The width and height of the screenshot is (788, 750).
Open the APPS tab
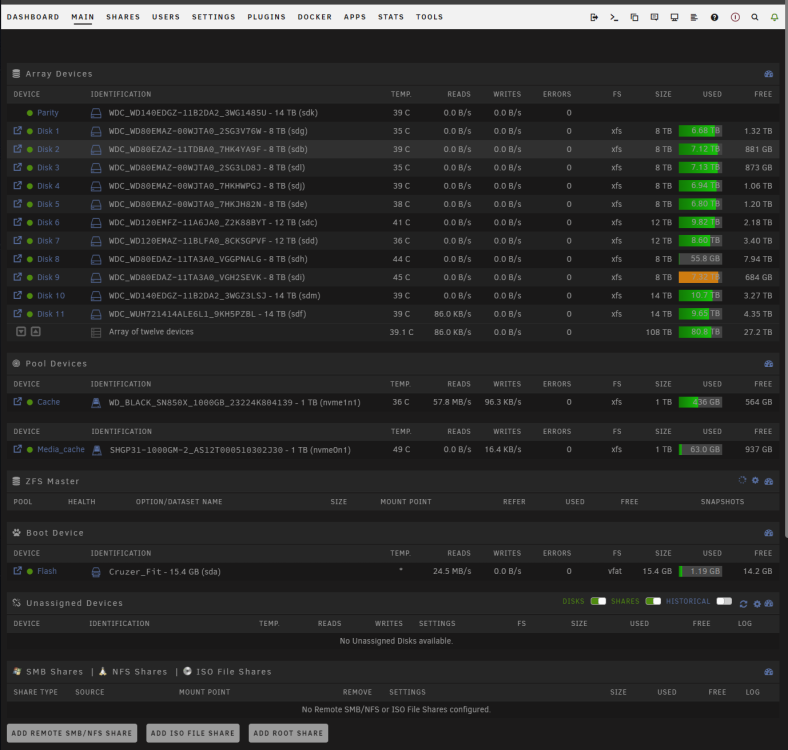point(355,17)
